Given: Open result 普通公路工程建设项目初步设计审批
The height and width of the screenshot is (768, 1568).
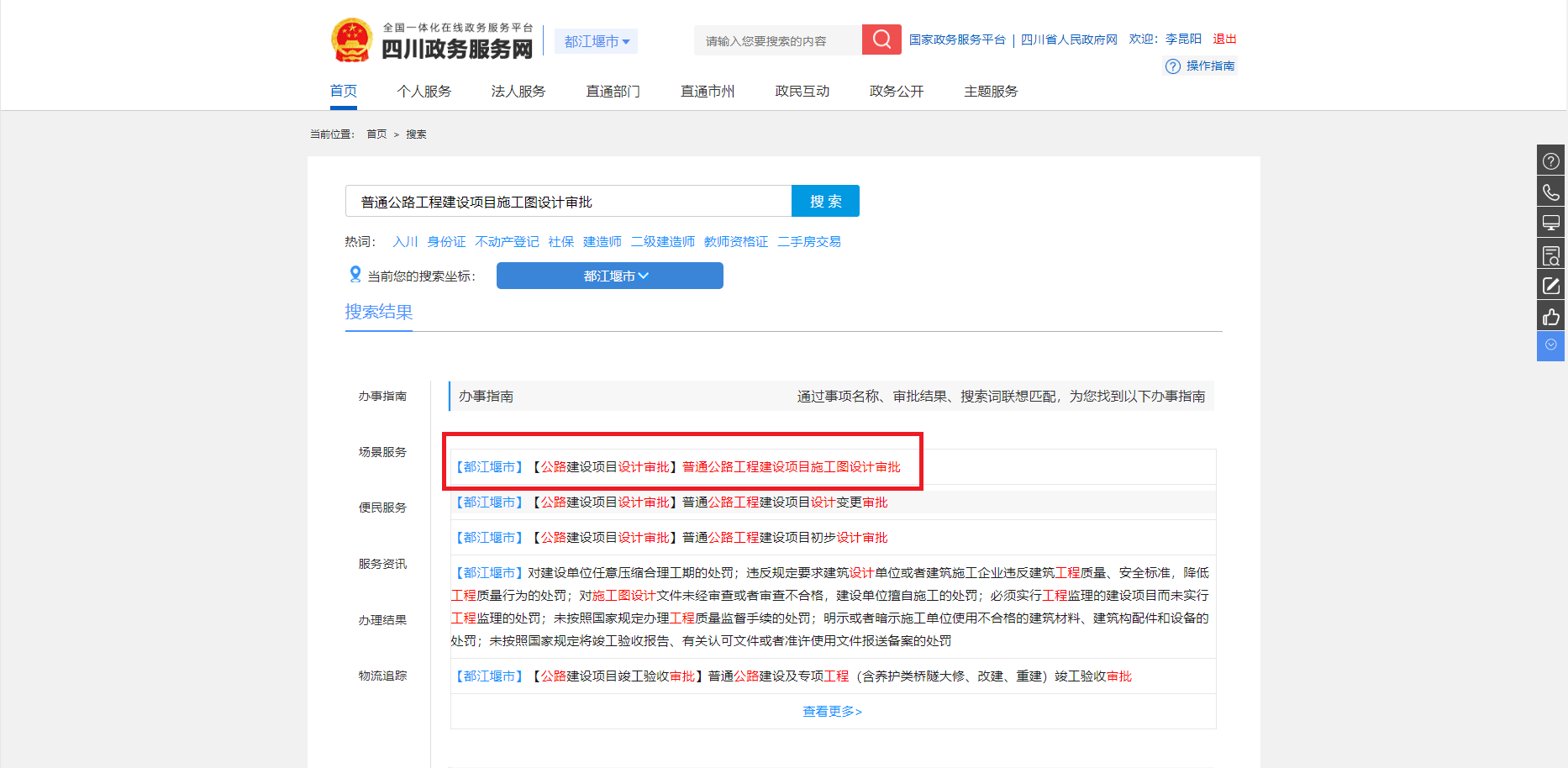Looking at the screenshot, I should [785, 537].
